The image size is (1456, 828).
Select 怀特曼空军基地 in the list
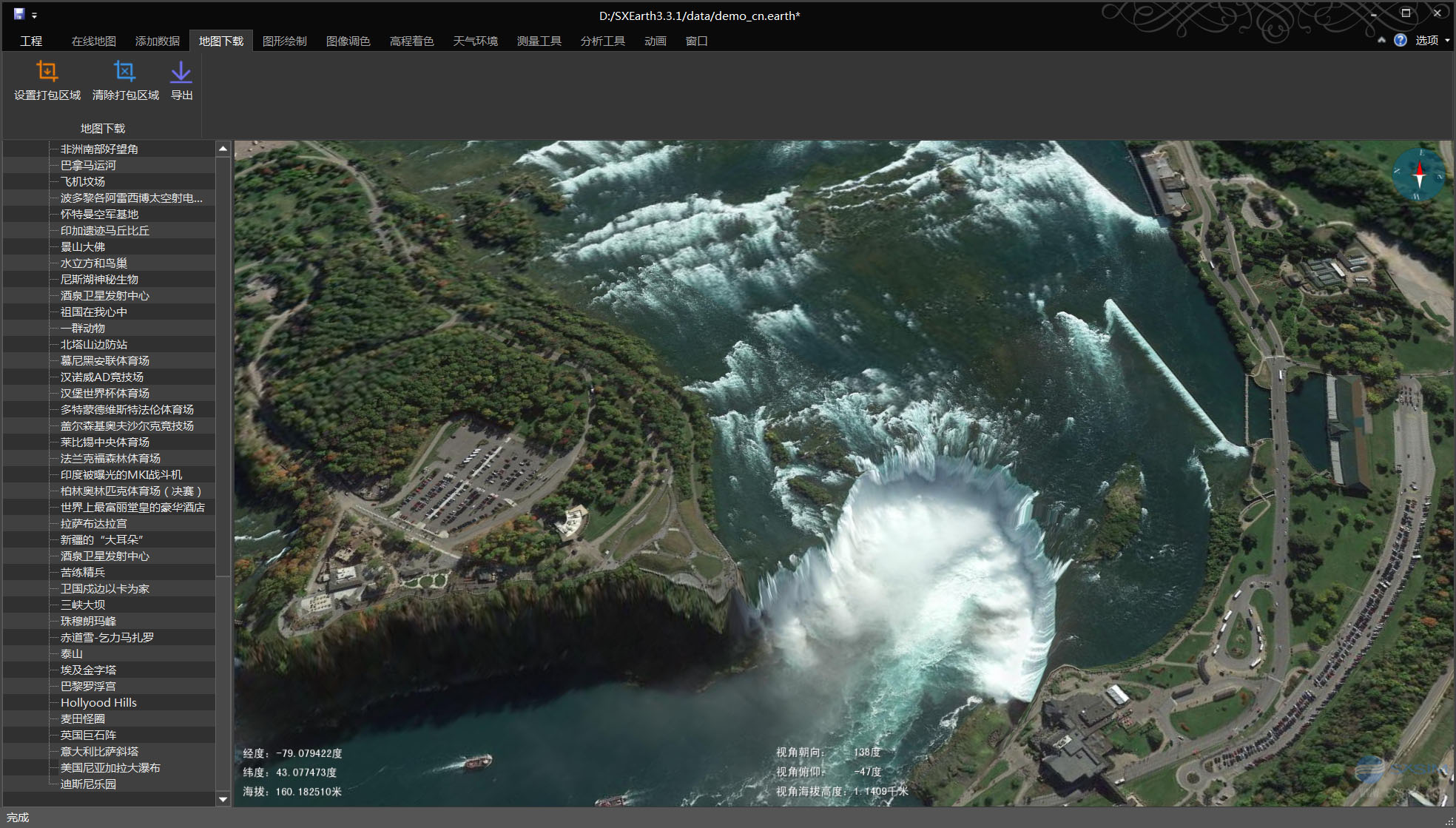(x=99, y=214)
